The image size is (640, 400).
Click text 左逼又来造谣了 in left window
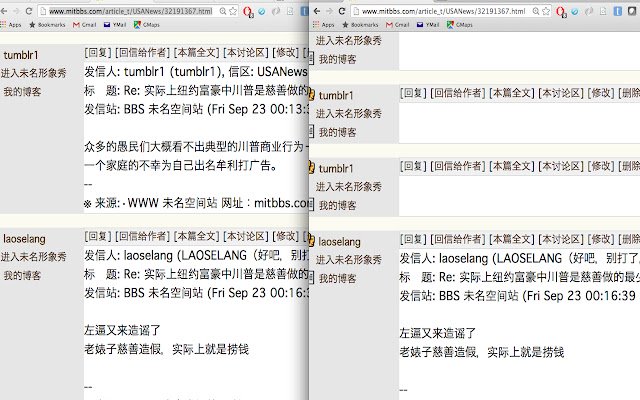tap(122, 330)
